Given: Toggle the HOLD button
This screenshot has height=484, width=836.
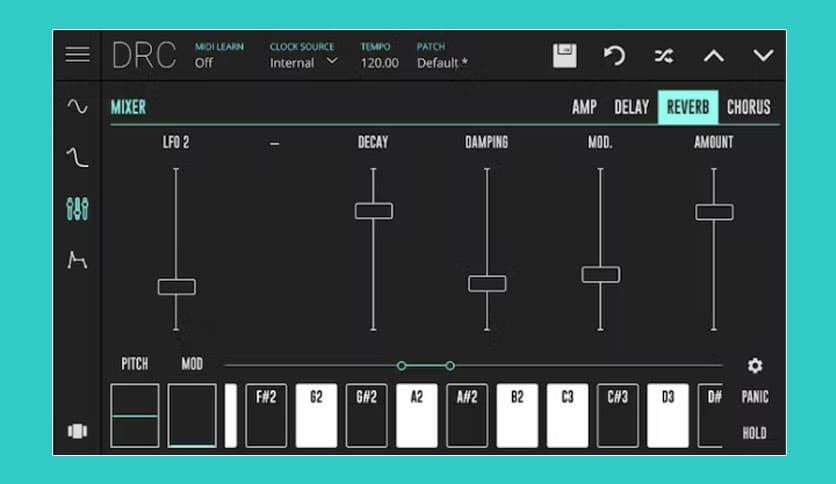Looking at the screenshot, I should [755, 433].
